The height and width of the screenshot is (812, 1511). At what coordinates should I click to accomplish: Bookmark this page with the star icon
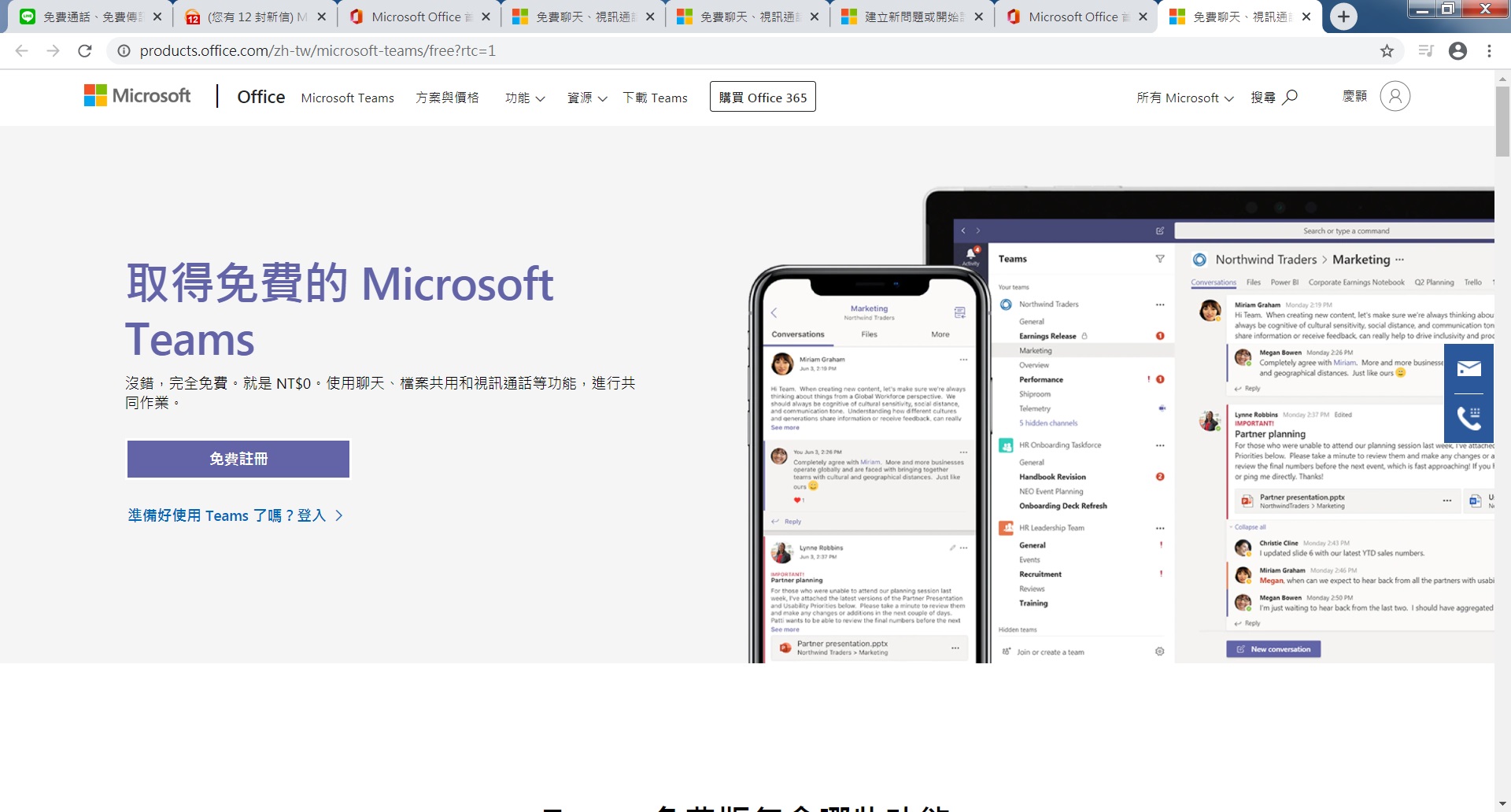1387,51
